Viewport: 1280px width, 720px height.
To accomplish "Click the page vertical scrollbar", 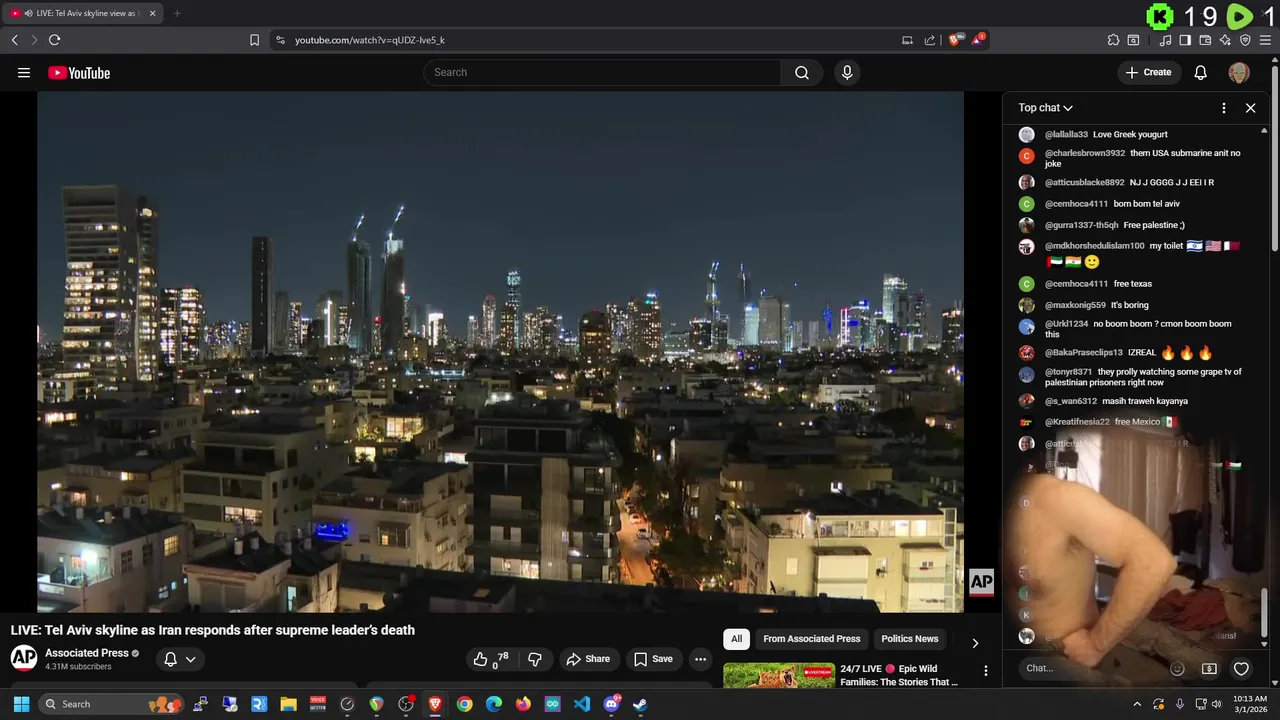I will point(1274,160).
